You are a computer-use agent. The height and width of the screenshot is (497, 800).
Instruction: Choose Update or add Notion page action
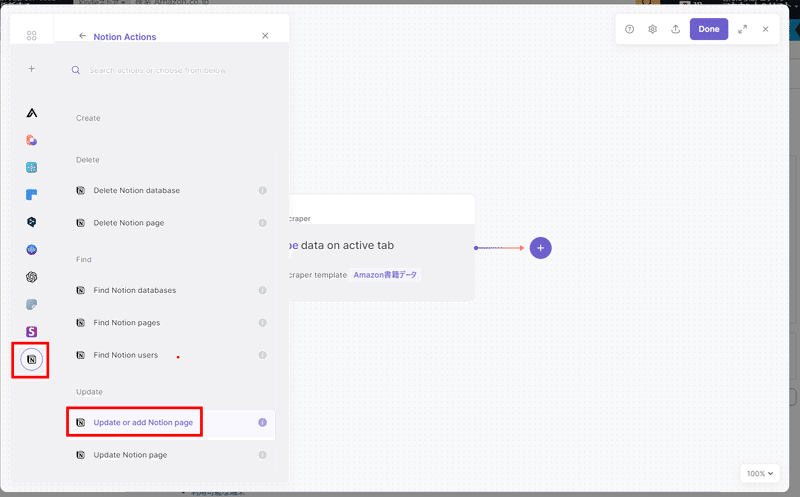[x=171, y=423]
